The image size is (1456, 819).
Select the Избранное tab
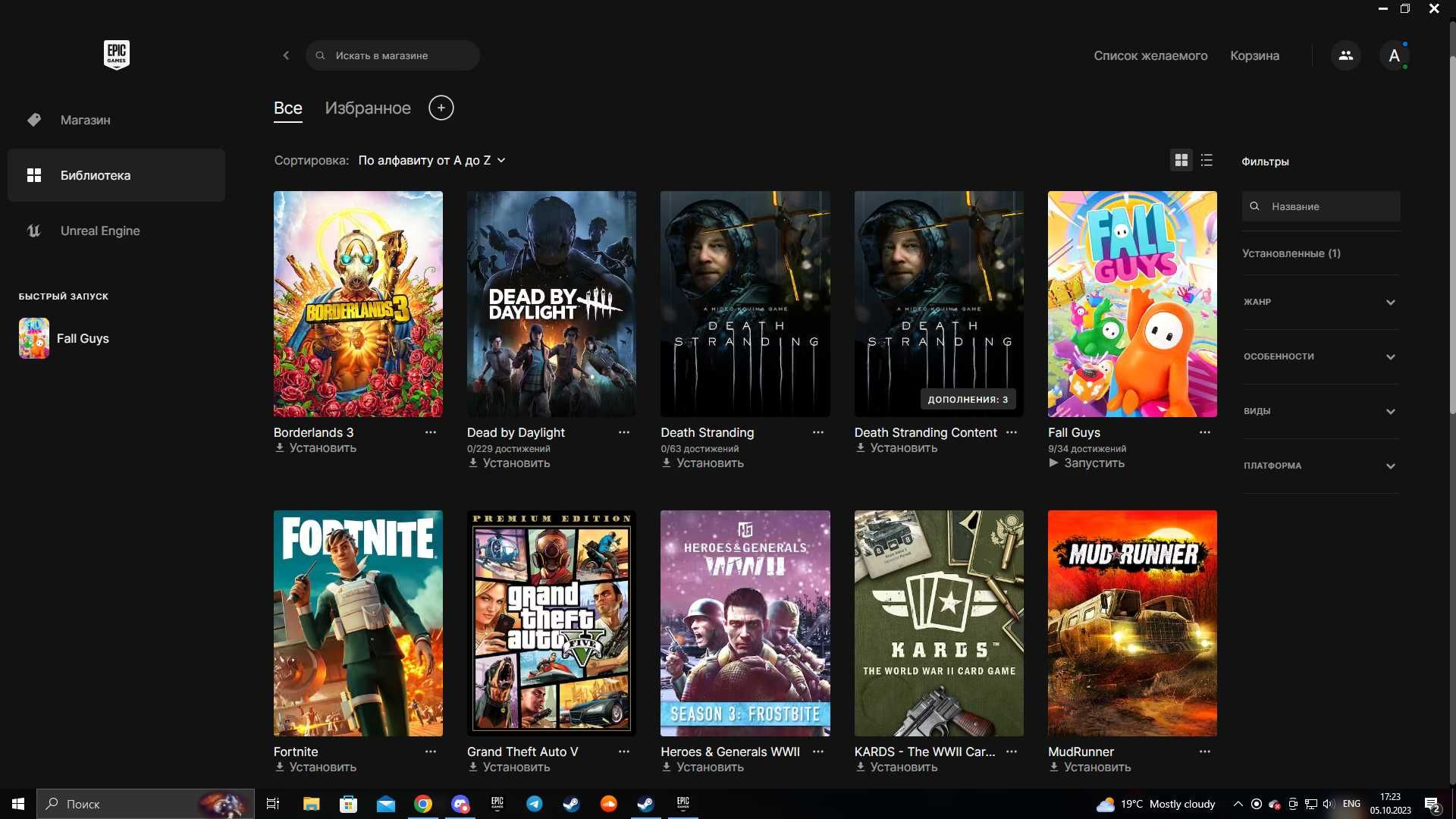368,108
